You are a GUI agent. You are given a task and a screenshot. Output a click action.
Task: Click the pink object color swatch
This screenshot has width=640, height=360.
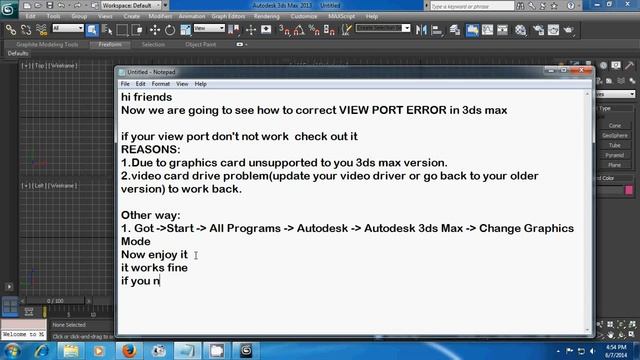629,190
